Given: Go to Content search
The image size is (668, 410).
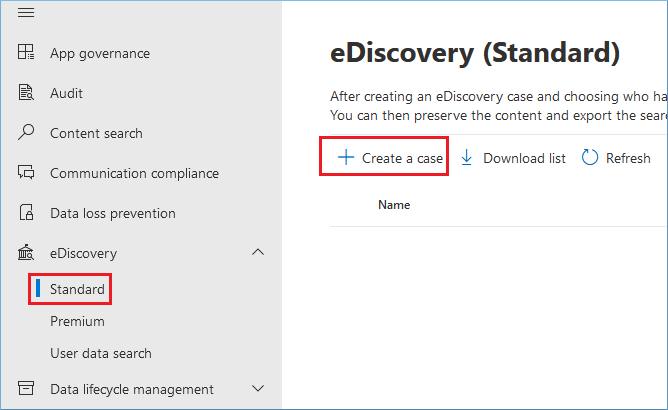Looking at the screenshot, I should [x=96, y=133].
